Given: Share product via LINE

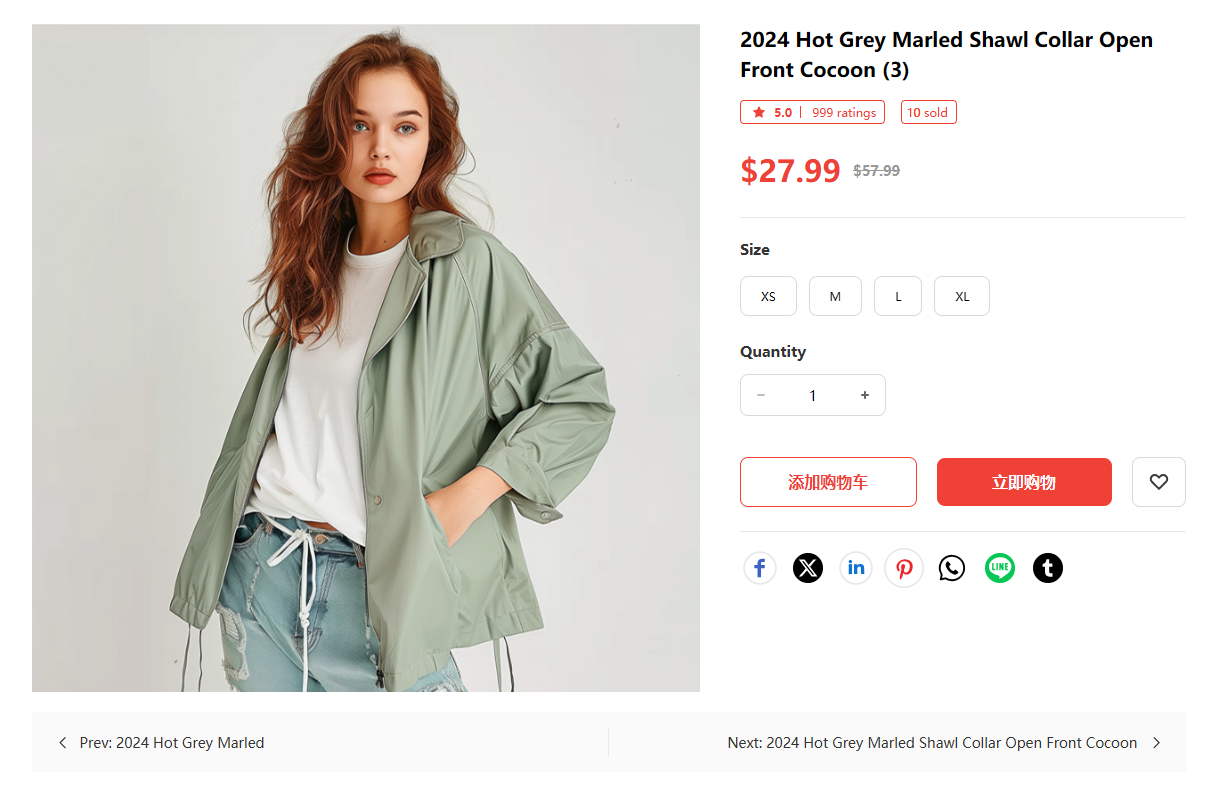Looking at the screenshot, I should pos(1000,569).
